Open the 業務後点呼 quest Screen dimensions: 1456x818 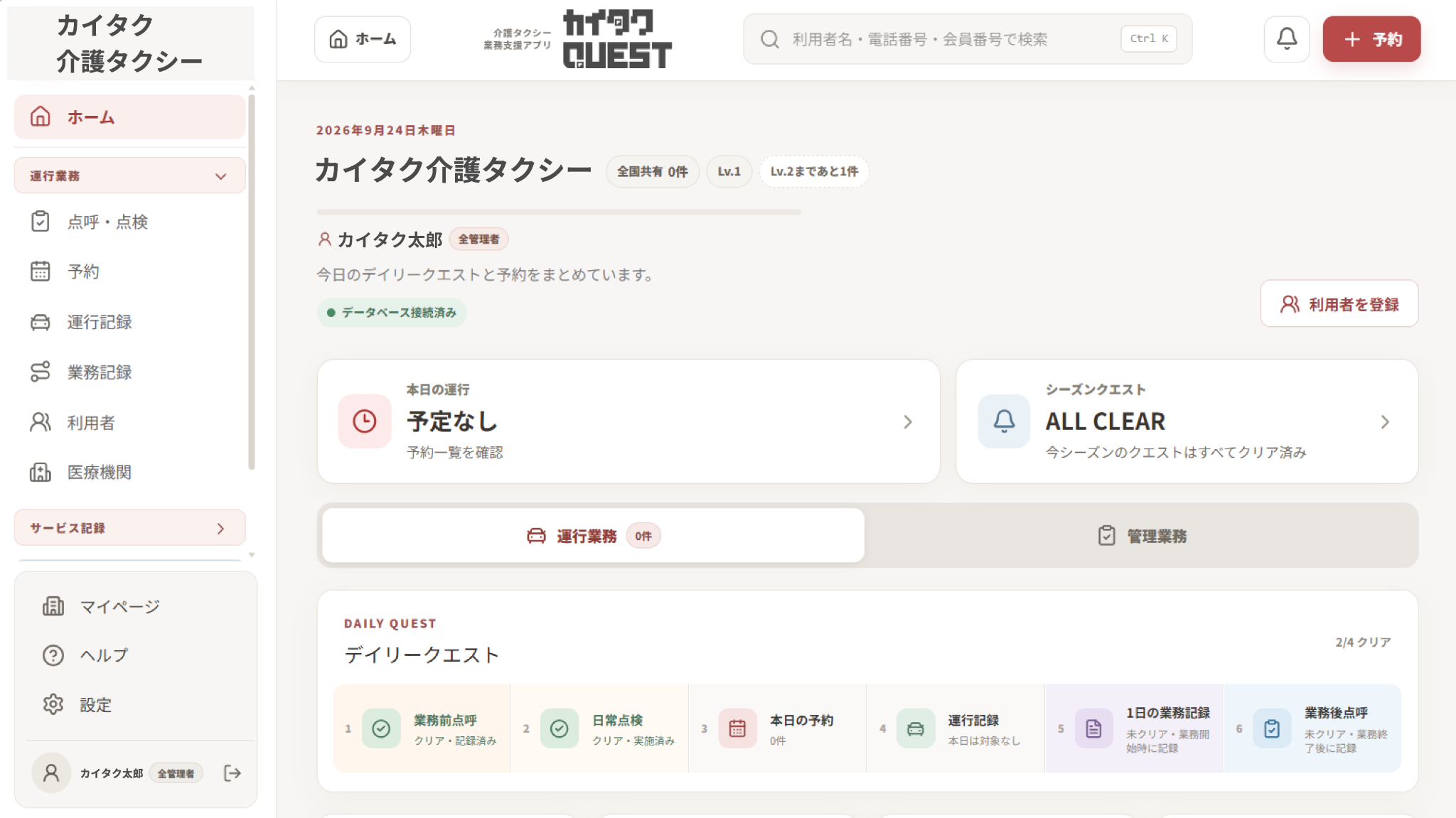coord(1312,728)
